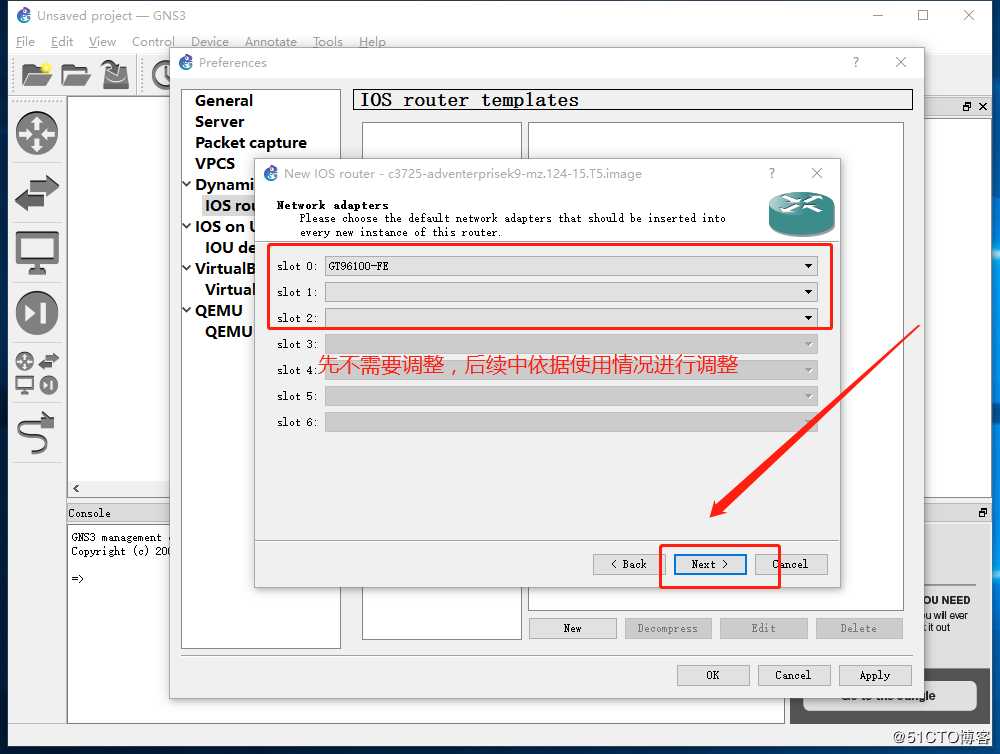Open the File menu

click(x=26, y=41)
